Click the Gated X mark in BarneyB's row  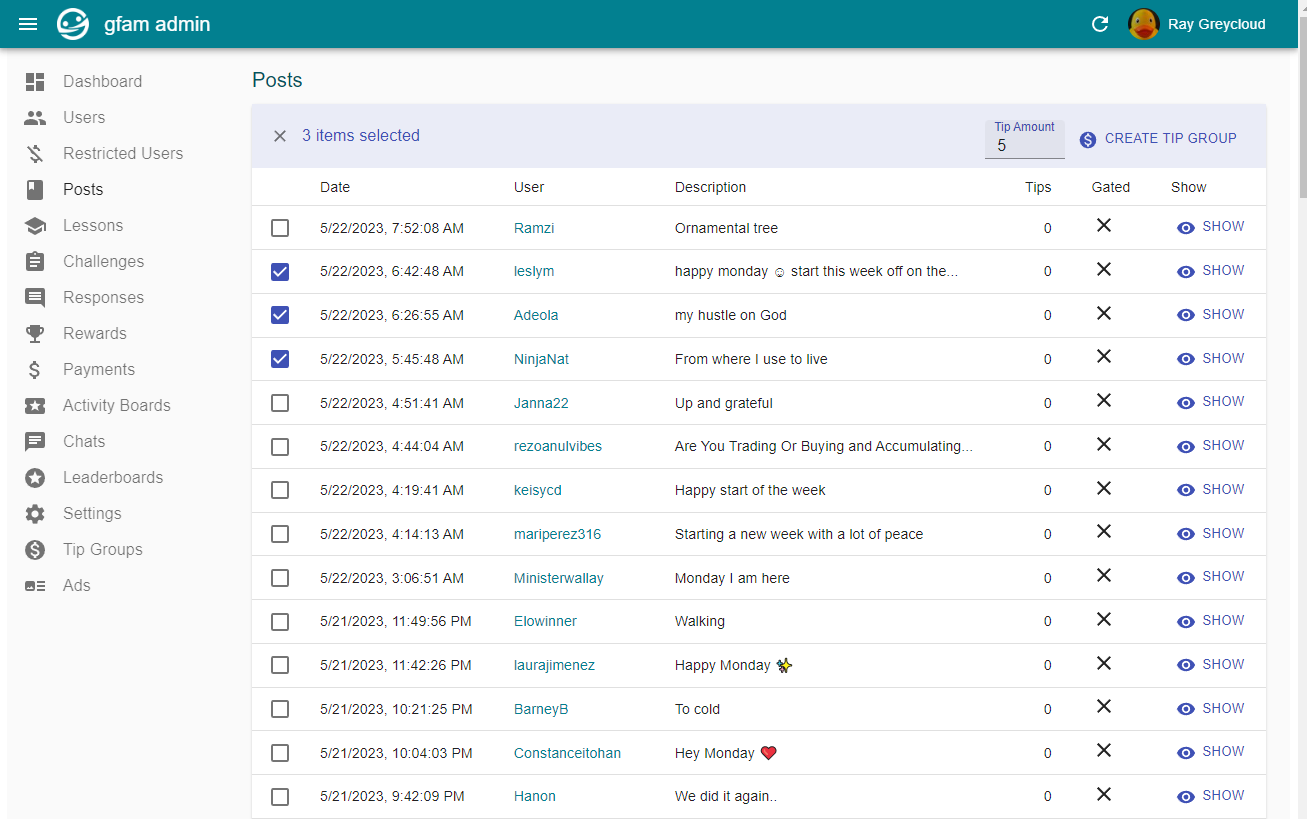(1104, 707)
